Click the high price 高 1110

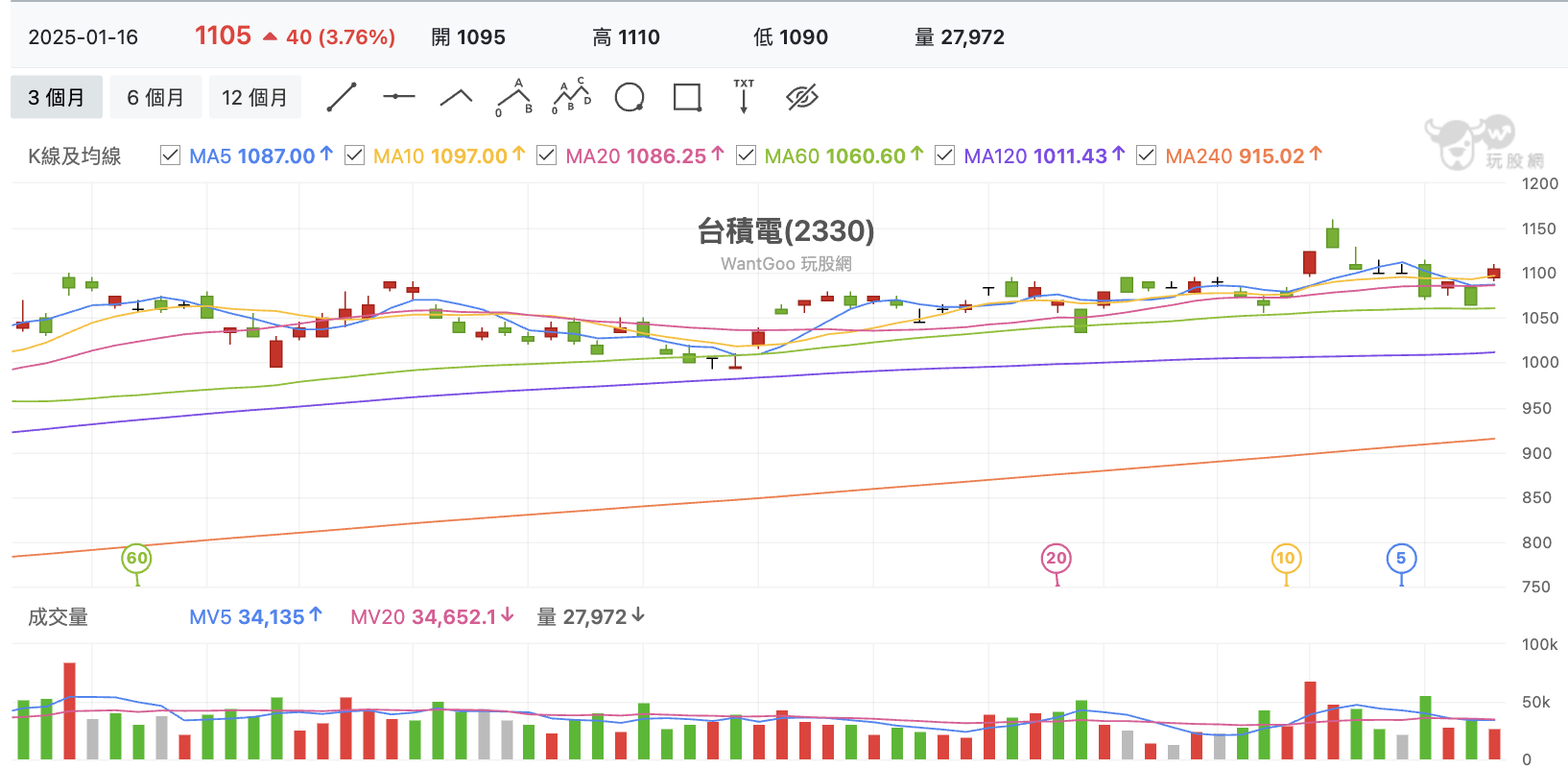click(626, 37)
